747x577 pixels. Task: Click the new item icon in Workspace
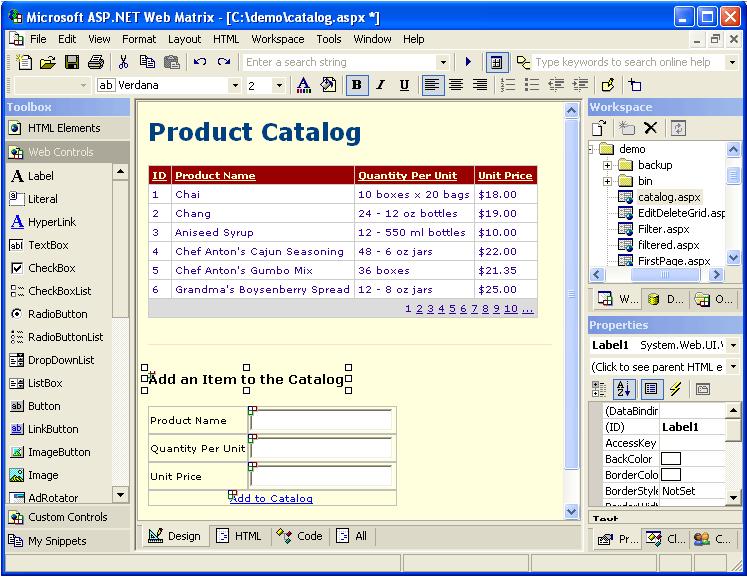click(599, 128)
